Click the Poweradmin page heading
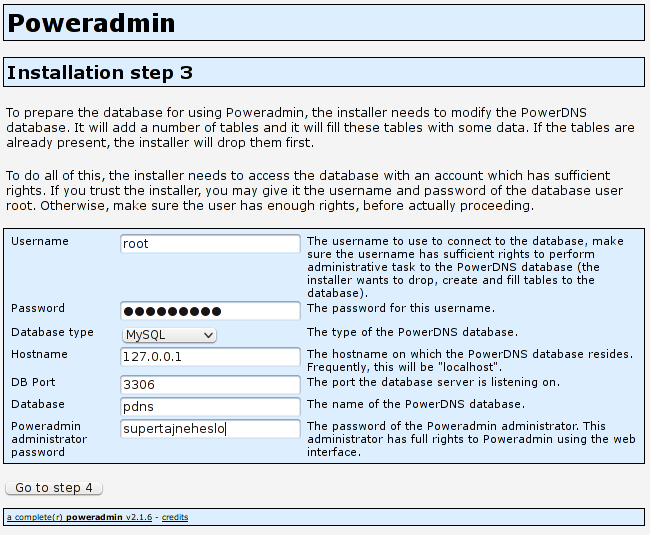This screenshot has height=535, width=650. (x=91, y=23)
